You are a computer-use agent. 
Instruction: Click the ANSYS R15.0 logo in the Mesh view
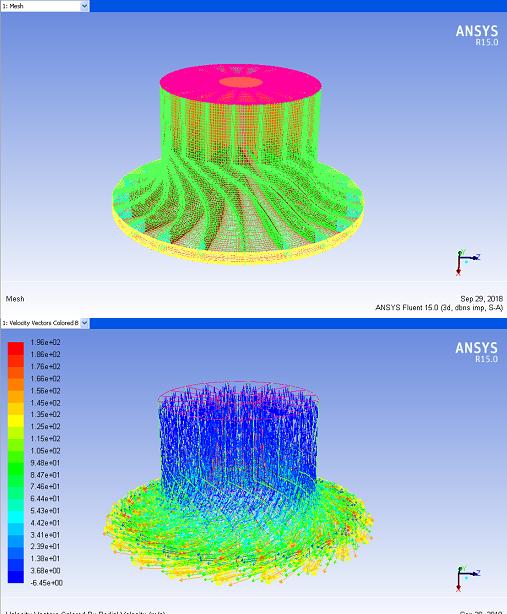477,35
